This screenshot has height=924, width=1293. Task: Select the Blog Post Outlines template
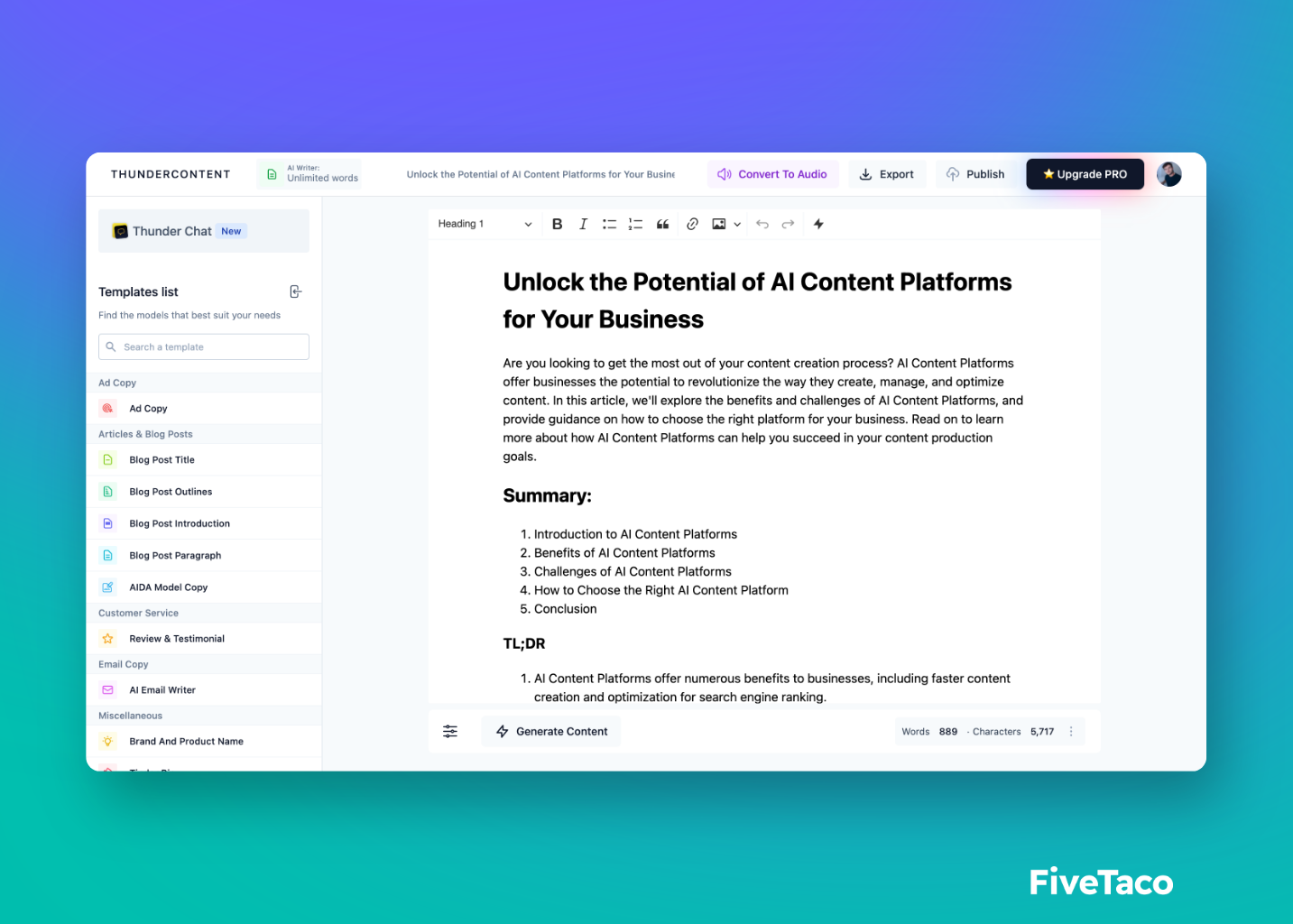tap(204, 492)
